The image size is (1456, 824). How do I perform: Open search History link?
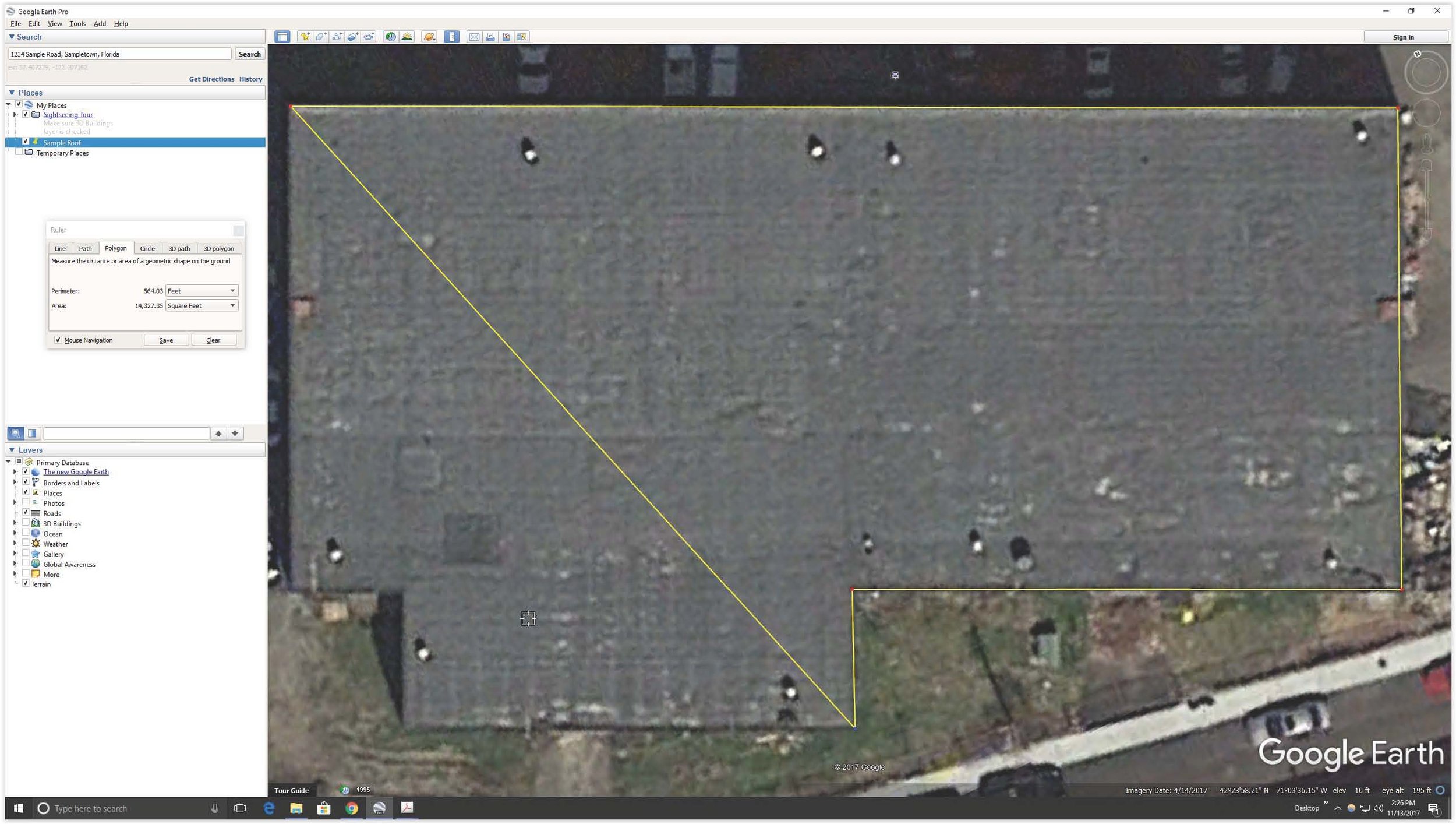point(250,79)
